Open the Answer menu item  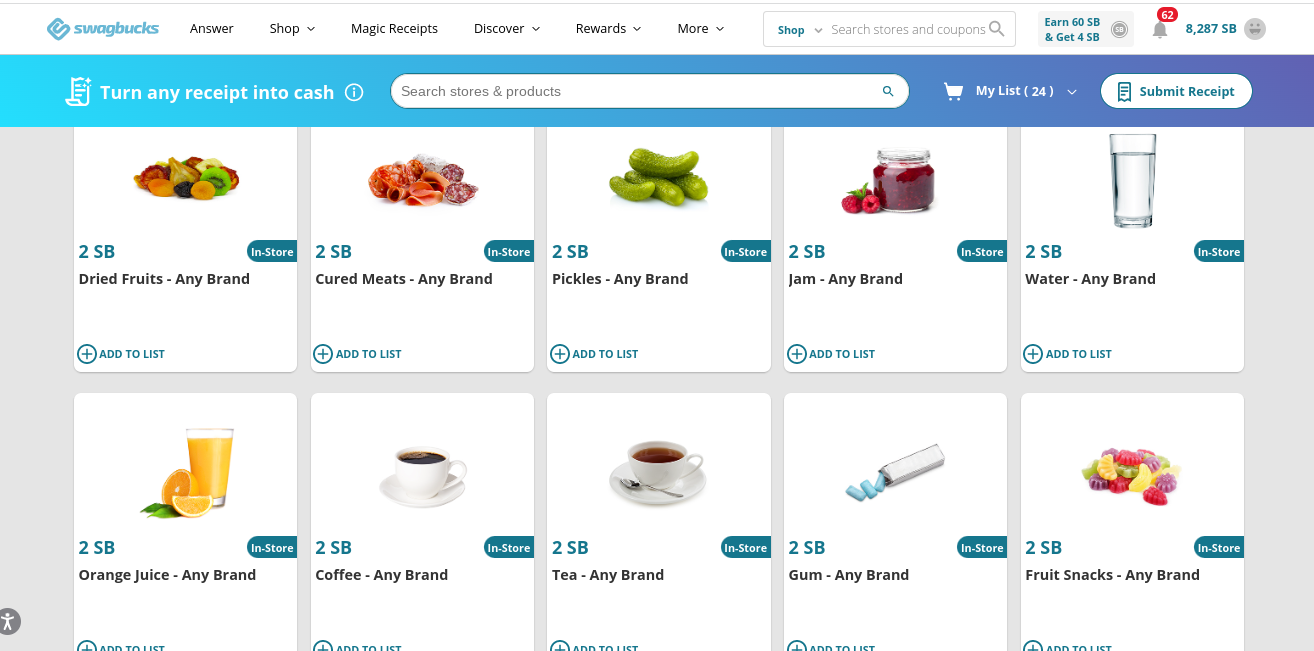(x=212, y=29)
